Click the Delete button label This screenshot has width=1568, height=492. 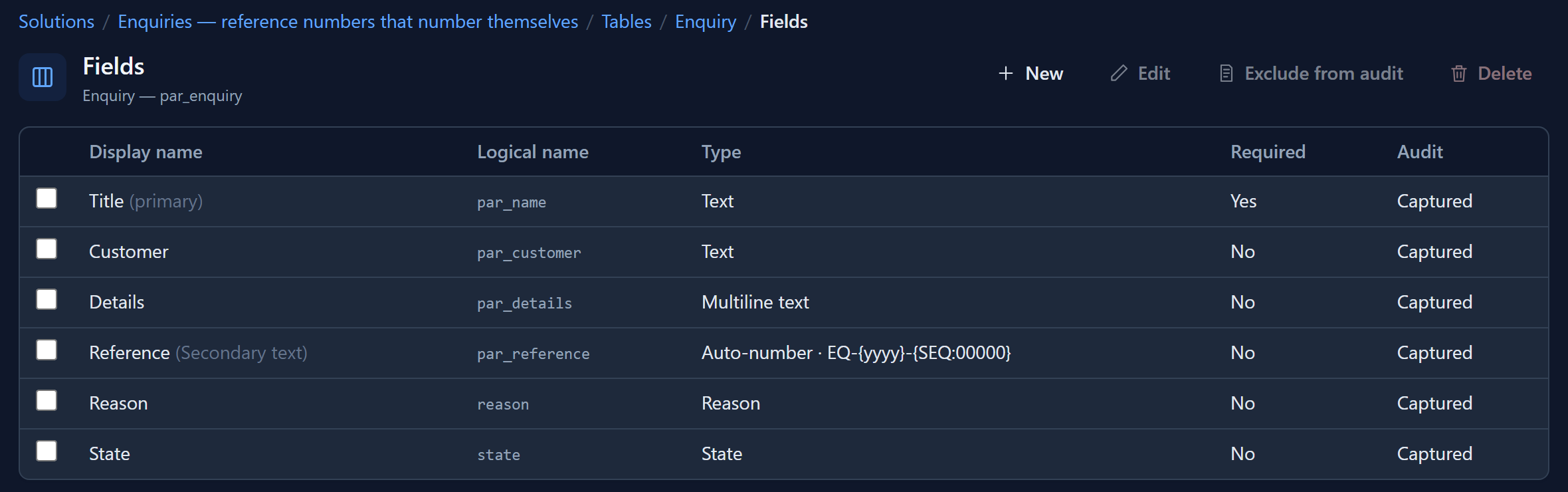coord(1505,73)
